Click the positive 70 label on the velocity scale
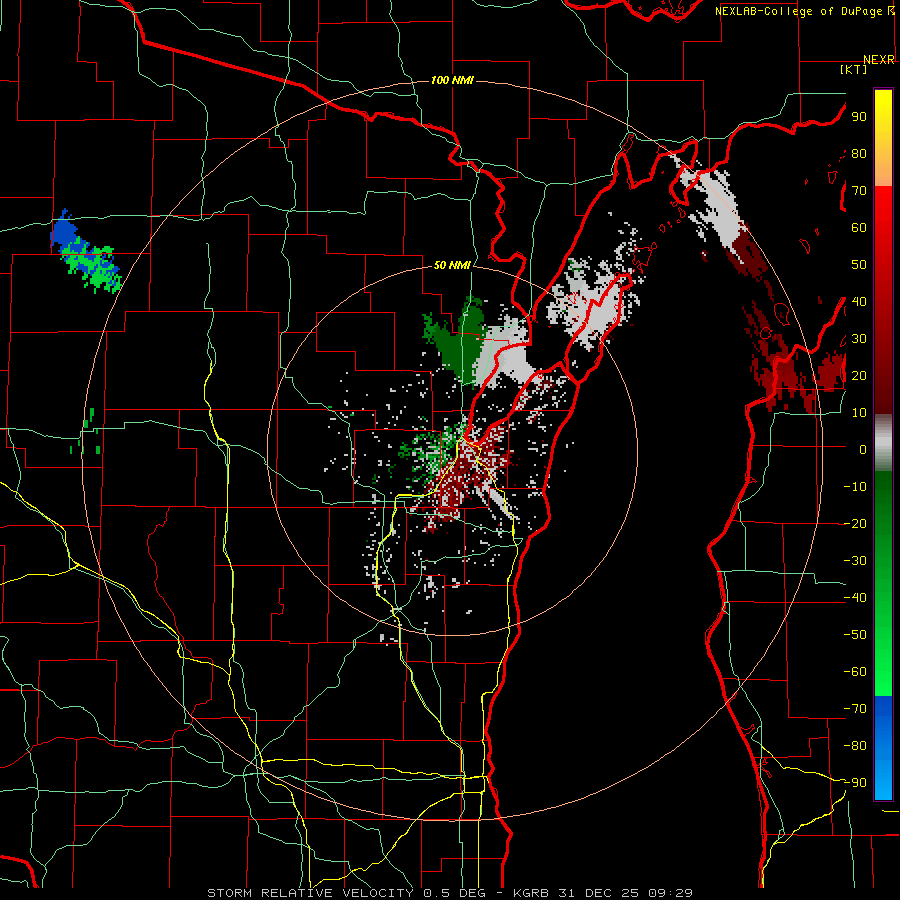Viewport: 900px width, 900px height. pyautogui.click(x=859, y=191)
